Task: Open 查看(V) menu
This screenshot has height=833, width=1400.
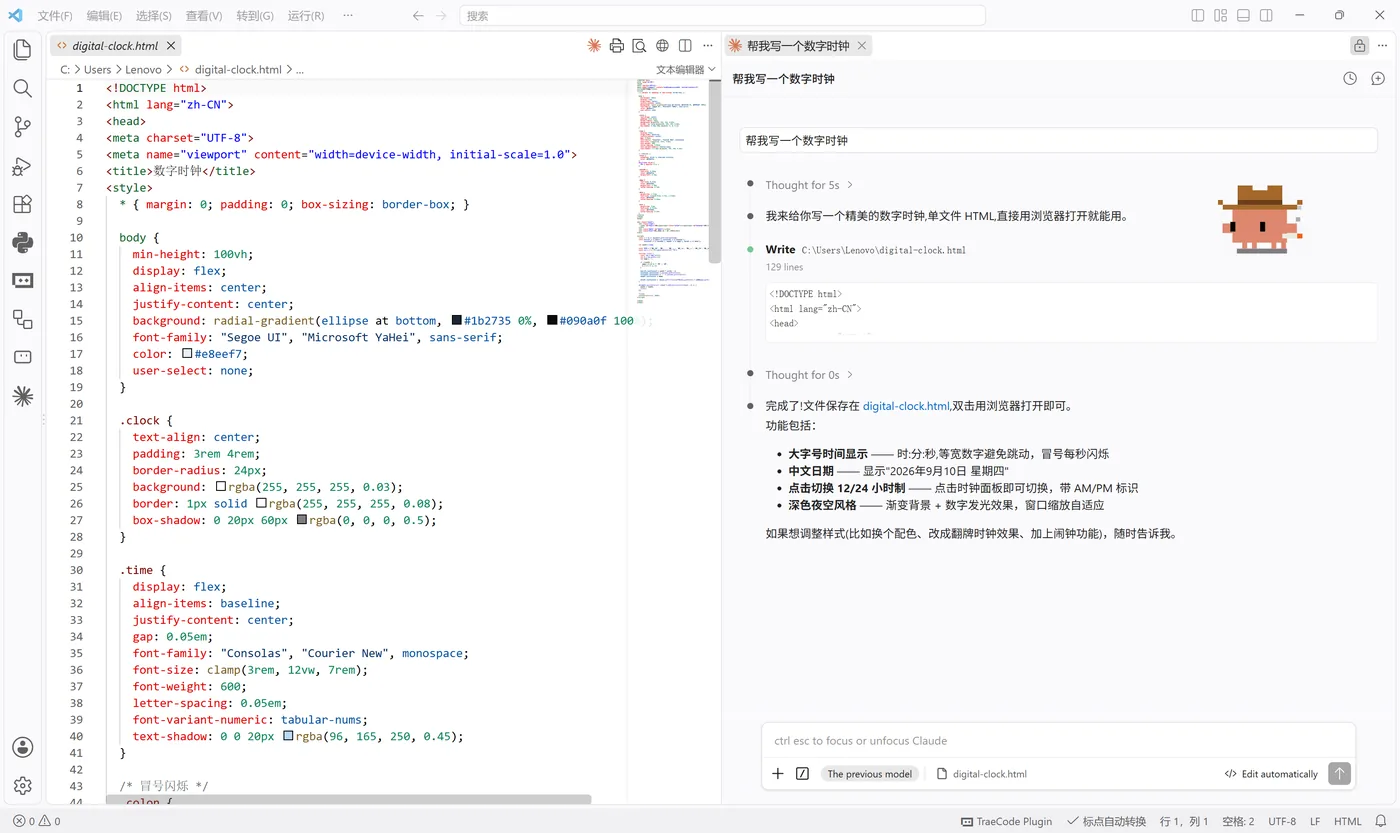Action: point(204,16)
